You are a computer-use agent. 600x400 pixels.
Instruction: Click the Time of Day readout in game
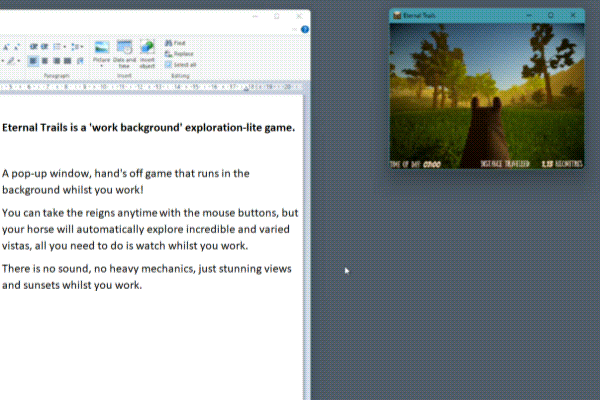pos(416,164)
